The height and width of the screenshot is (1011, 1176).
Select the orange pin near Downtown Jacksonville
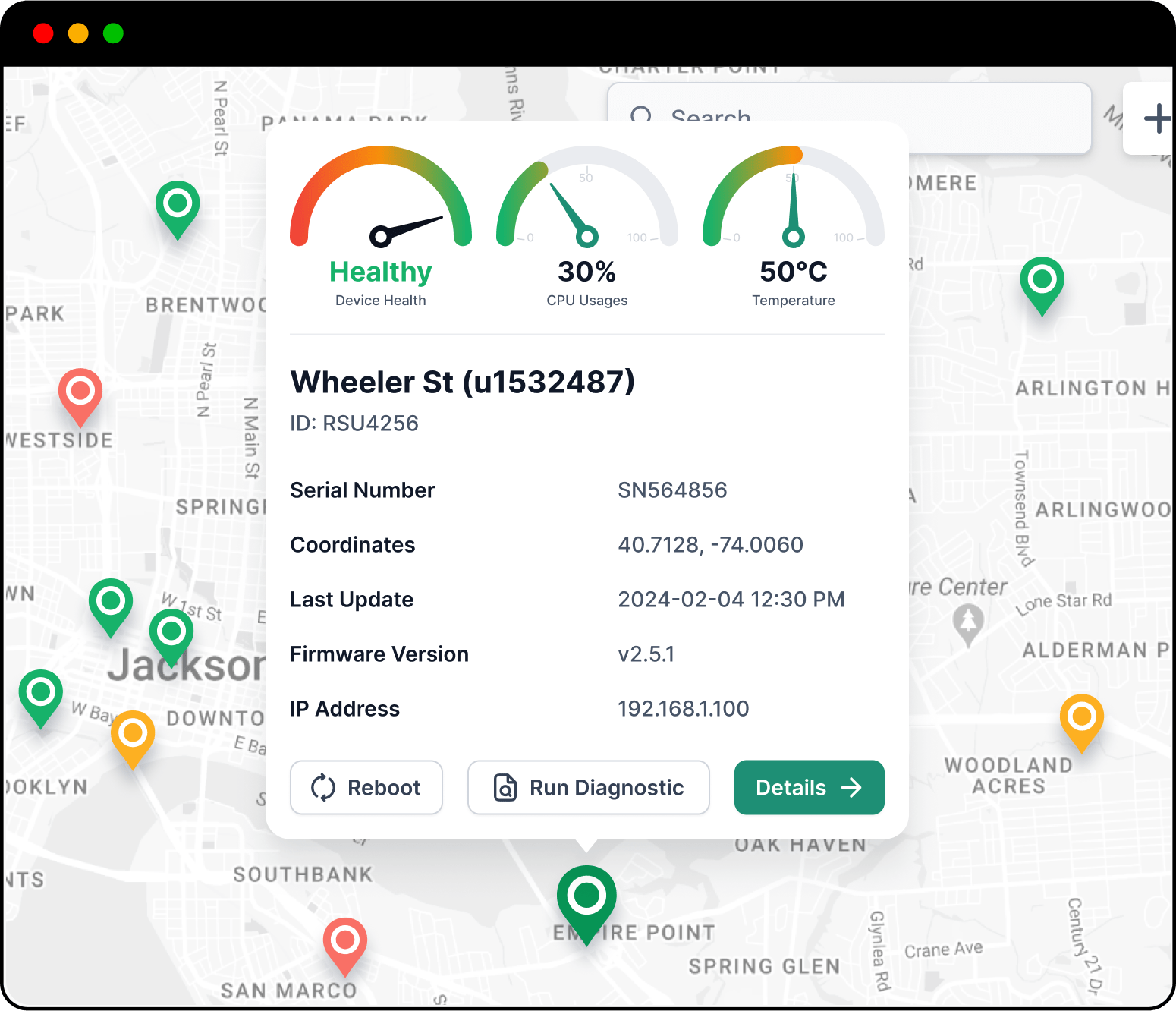pyautogui.click(x=133, y=733)
